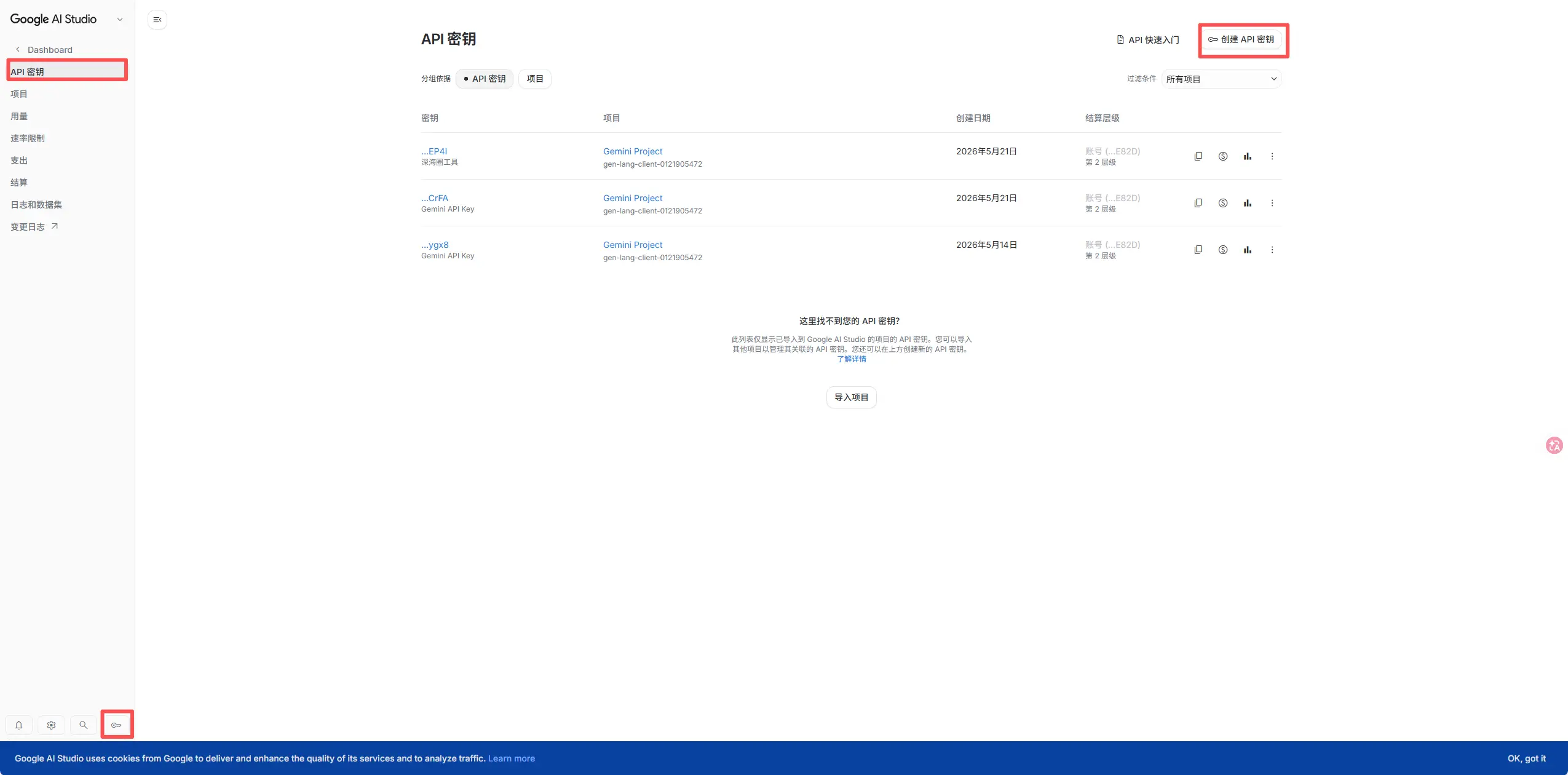
Task: Open Learn more in cookie banner
Action: point(512,758)
